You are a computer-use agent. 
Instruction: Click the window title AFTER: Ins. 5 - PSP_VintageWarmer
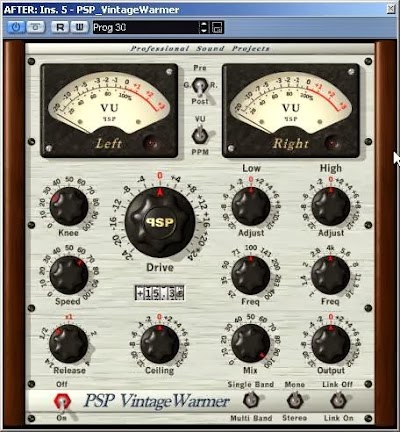pos(91,10)
